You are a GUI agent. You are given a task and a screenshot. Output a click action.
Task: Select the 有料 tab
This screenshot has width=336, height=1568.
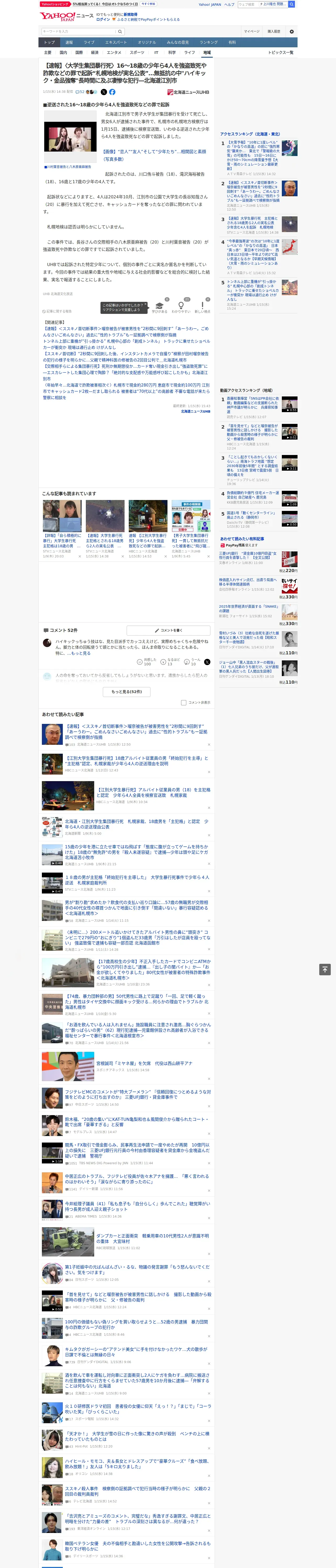click(x=232, y=42)
